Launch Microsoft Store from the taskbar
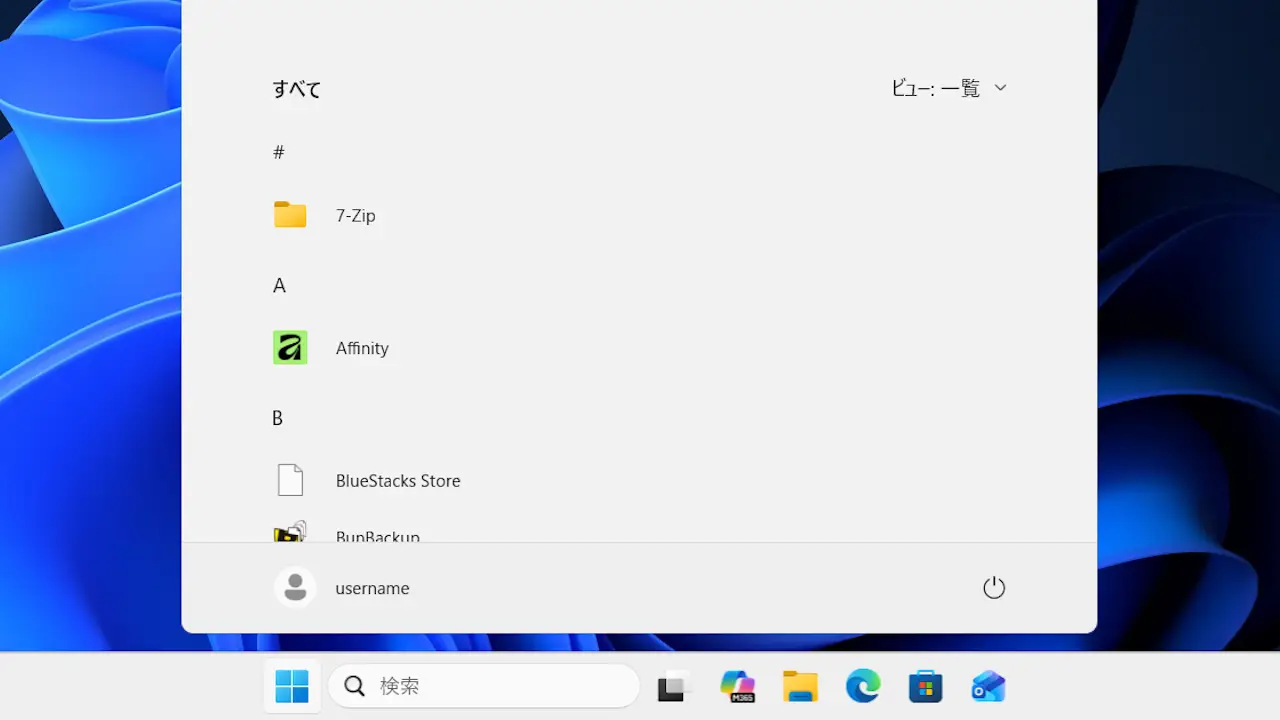The image size is (1280, 720). (x=926, y=686)
